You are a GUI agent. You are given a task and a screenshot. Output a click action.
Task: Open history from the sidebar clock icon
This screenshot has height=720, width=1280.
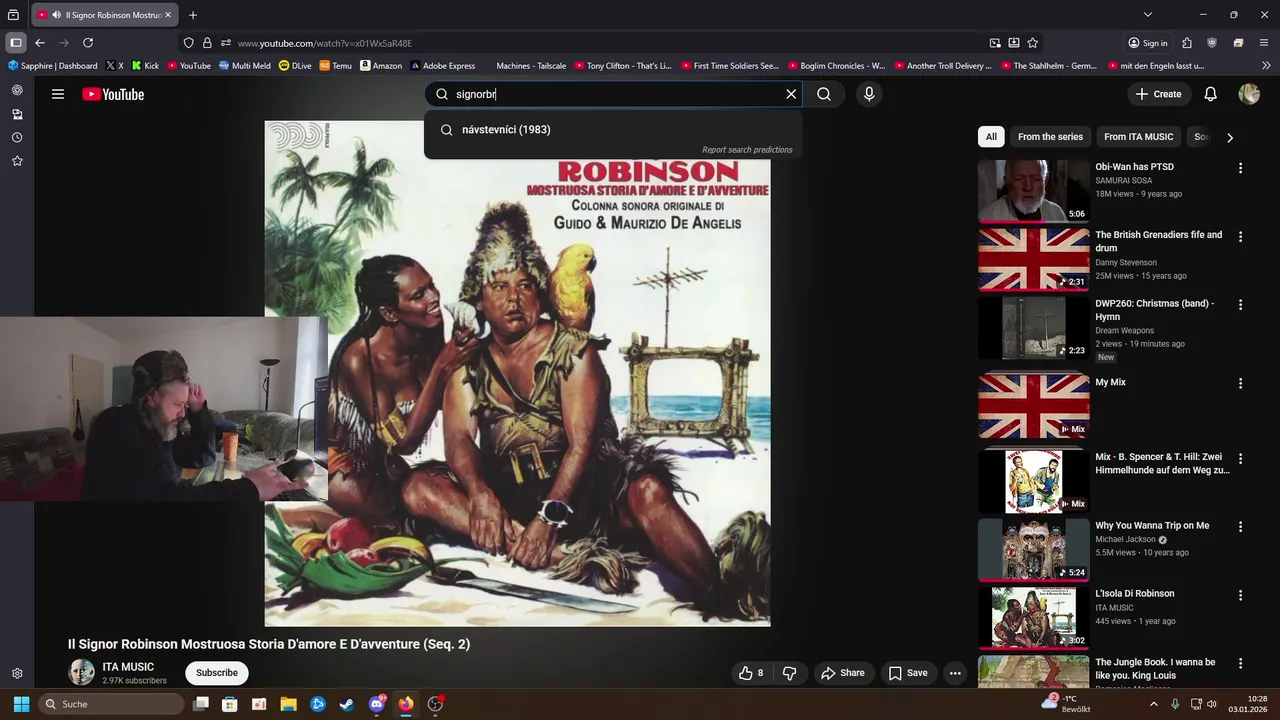pyautogui.click(x=17, y=137)
